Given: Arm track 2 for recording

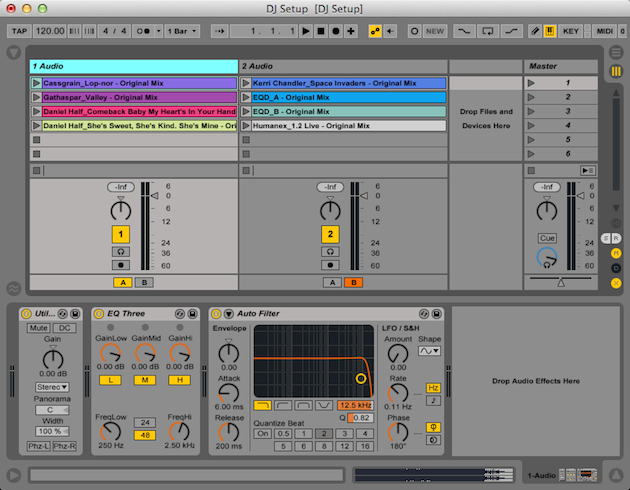Looking at the screenshot, I should (330, 265).
